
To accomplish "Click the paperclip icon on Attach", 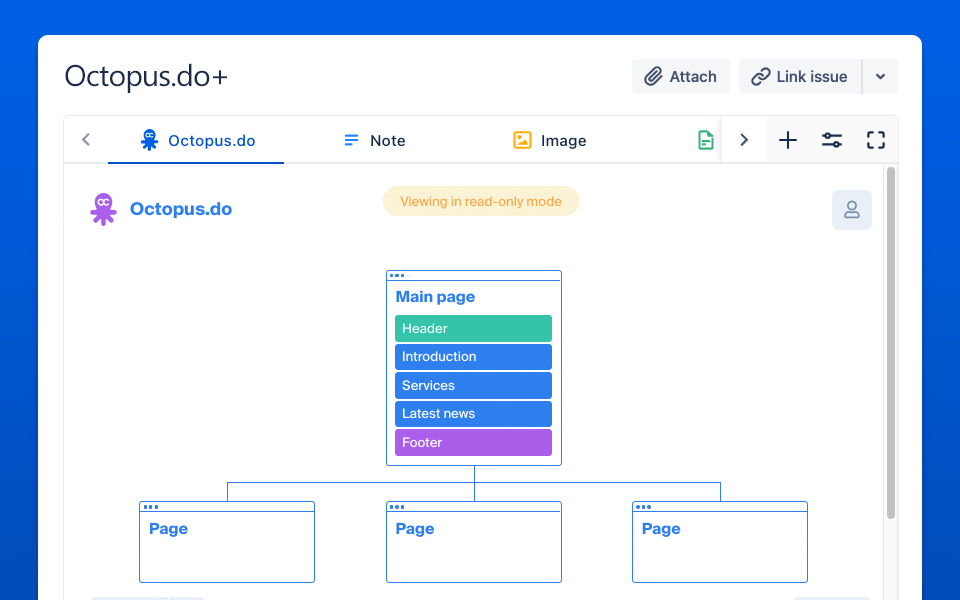I will (x=653, y=77).
